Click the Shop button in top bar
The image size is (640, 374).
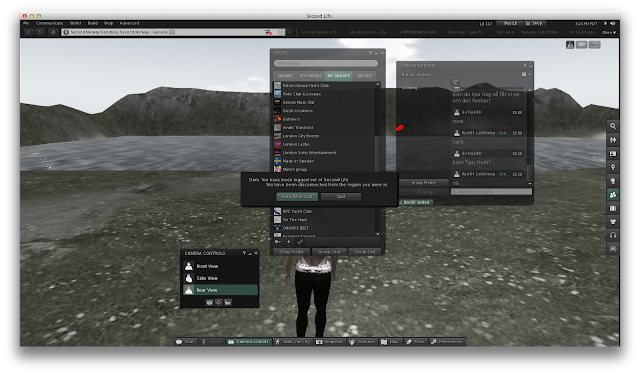(534, 23)
